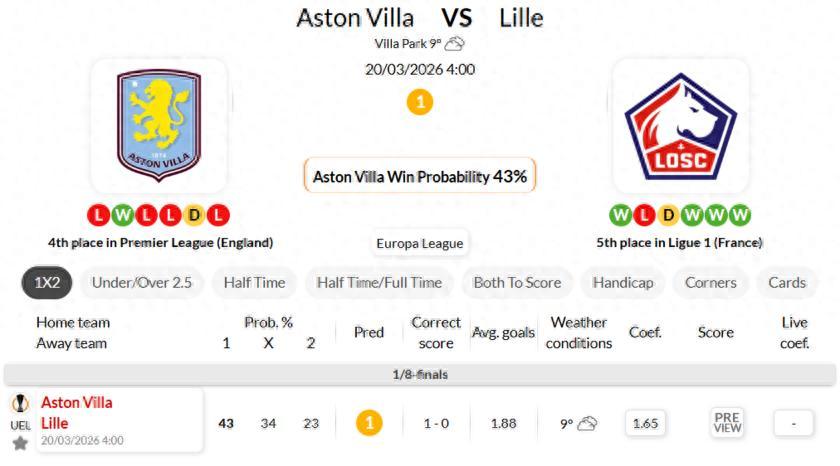Switch to Both To Score tab
This screenshot has width=840, height=466.
tap(517, 283)
